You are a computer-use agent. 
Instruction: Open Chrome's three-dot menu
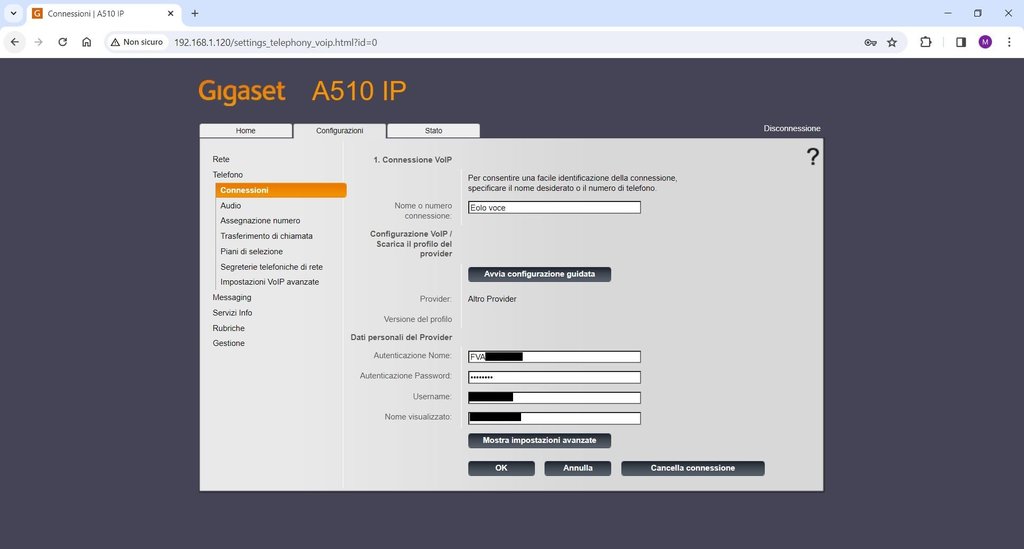(1008, 42)
